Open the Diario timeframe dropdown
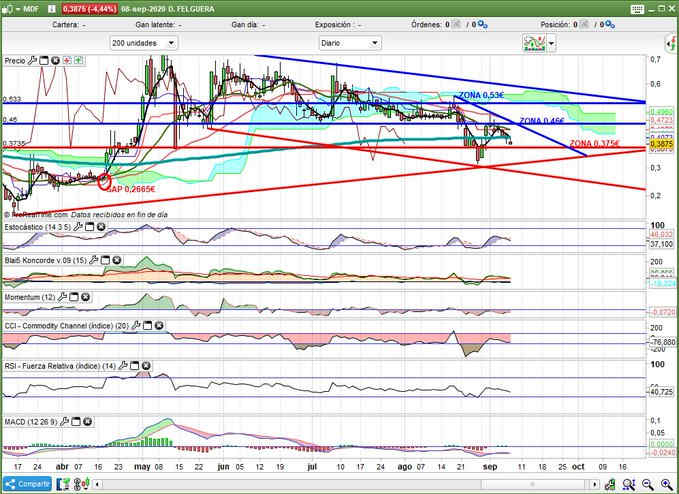Screen dimensions: 679x494 click(350, 43)
